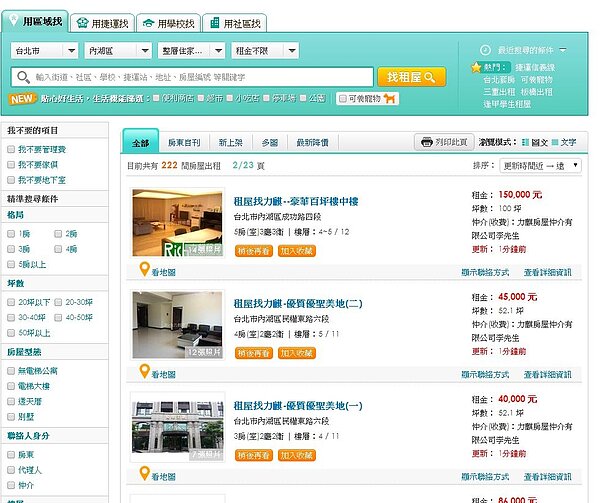
Task: Check 我不要管理費 option
Action: (11, 149)
